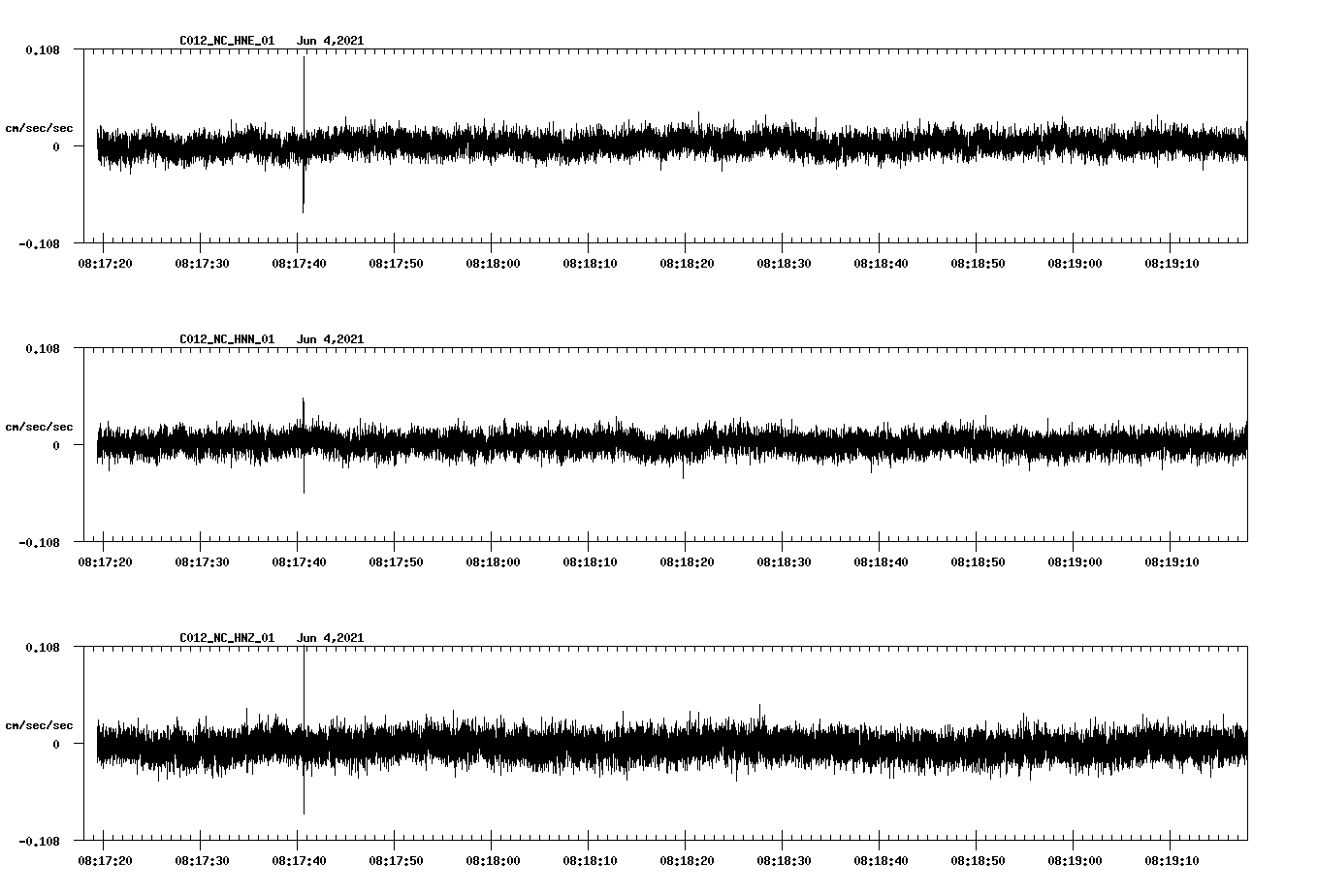Click the date Jun 4,2021 on HNN plot
Screen dimensions: 1317x896
pos(331,339)
